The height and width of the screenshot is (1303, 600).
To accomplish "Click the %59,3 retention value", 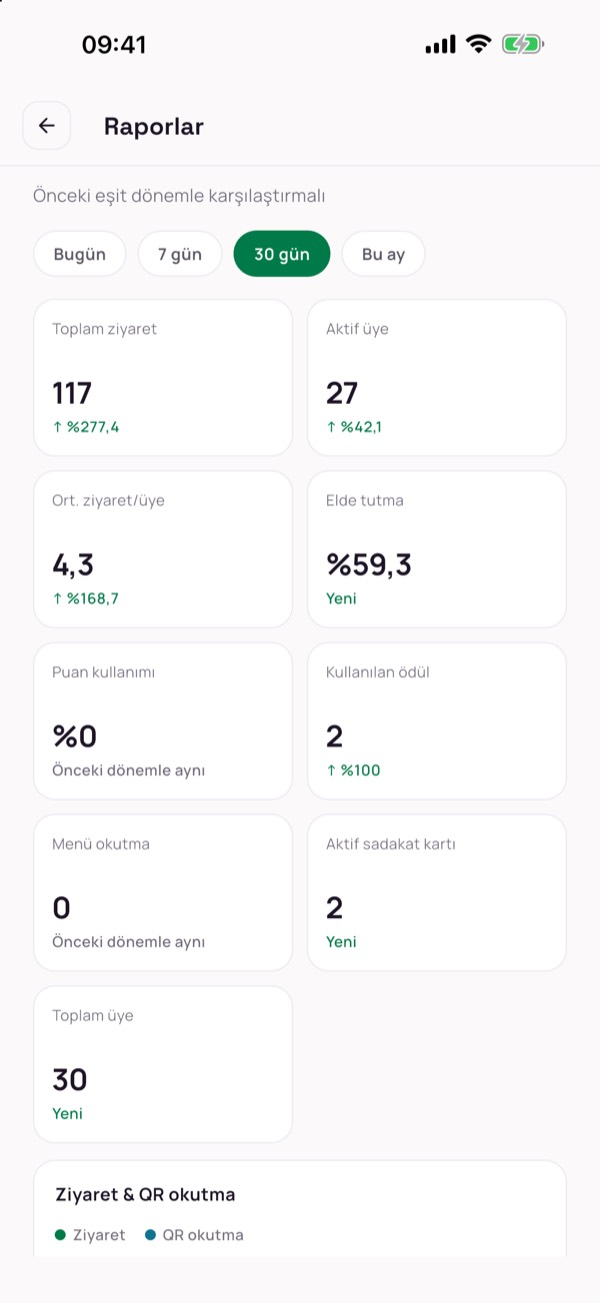I will [x=369, y=565].
